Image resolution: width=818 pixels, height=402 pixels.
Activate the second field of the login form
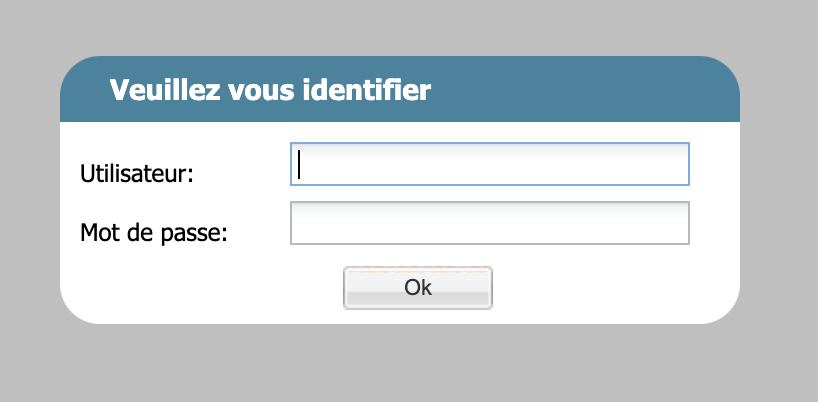[489, 223]
